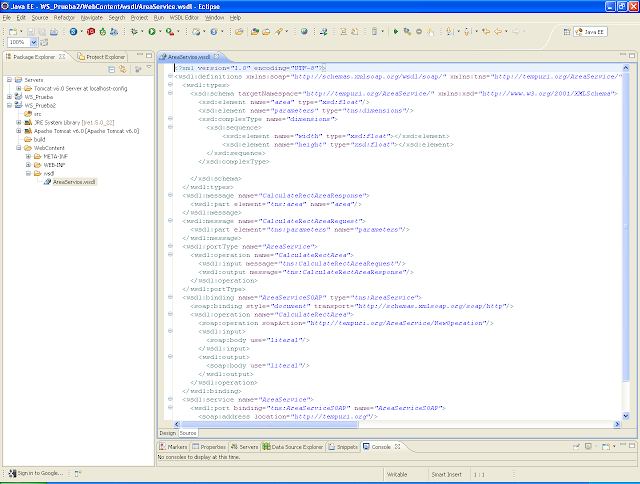Select AreaService.wsdl in the tree

[x=74, y=182]
